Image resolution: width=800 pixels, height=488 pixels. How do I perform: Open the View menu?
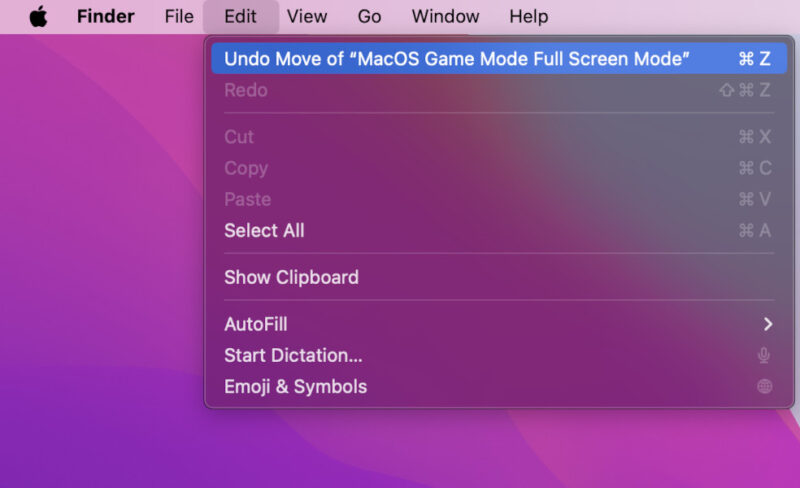click(x=307, y=16)
